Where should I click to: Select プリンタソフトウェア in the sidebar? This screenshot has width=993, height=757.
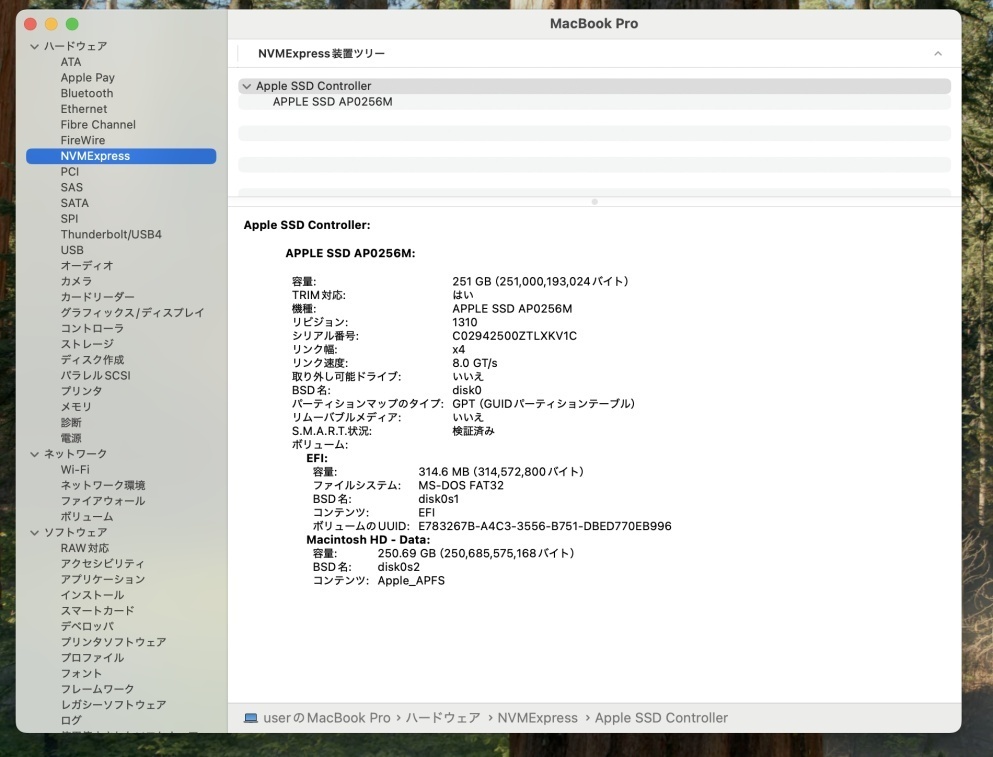[113, 642]
